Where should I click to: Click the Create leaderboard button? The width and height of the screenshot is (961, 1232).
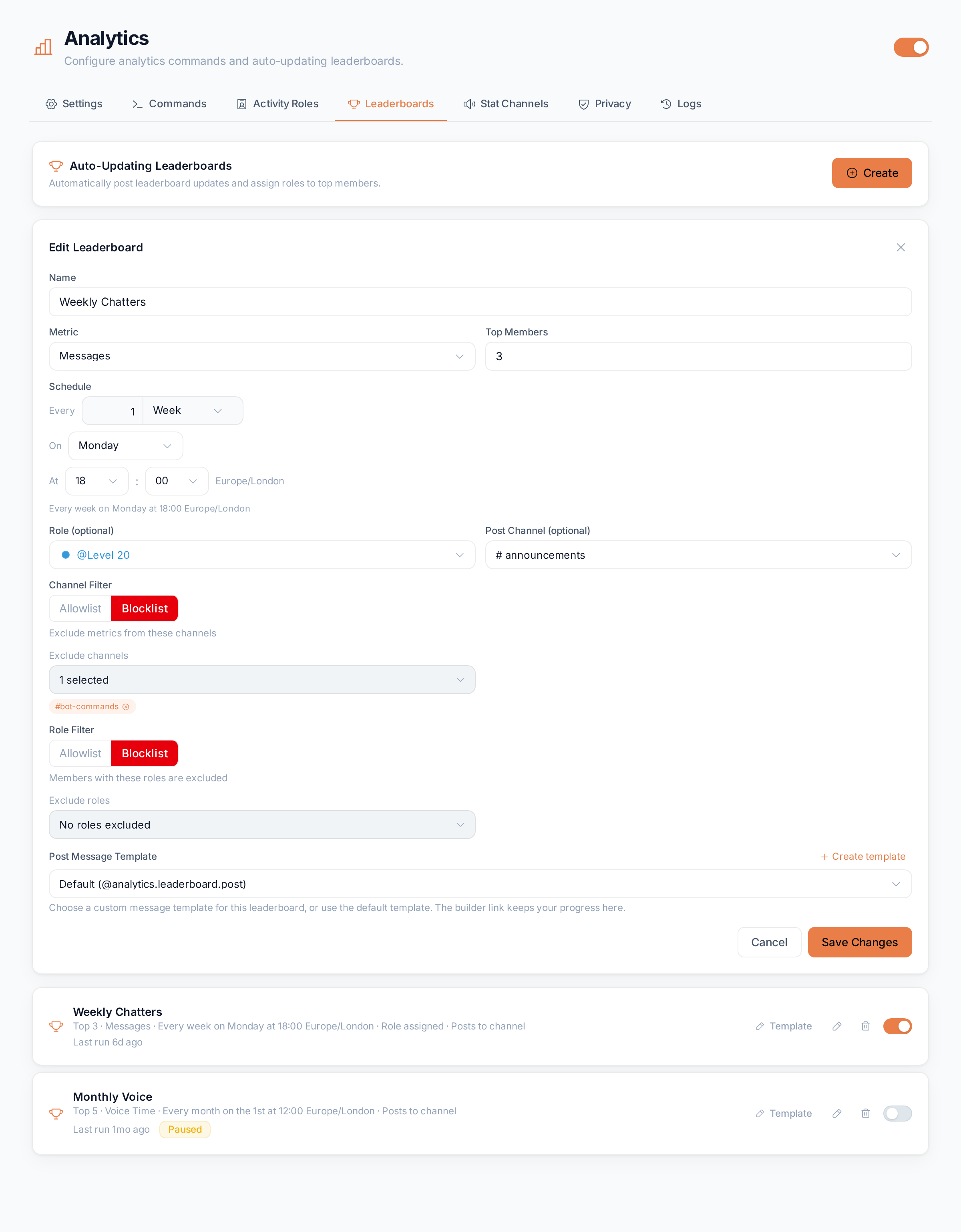coord(871,173)
